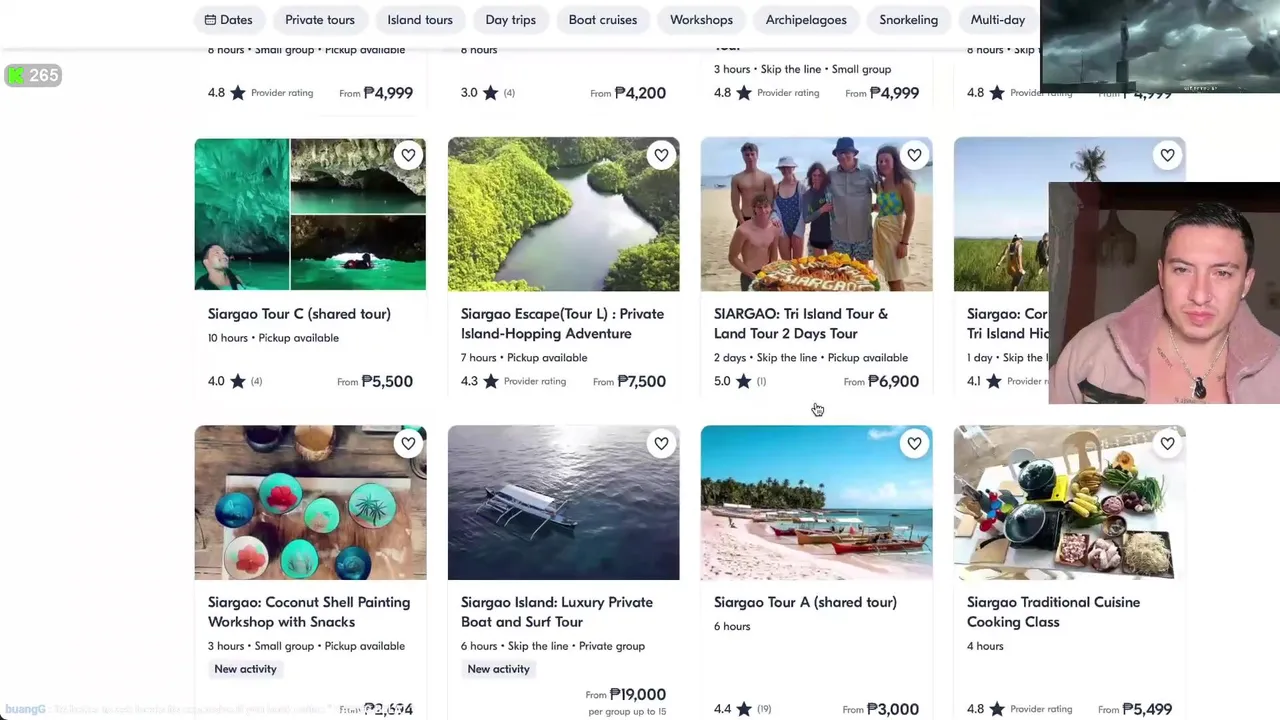This screenshot has height=720, width=1280.
Task: Select the Island tours filter
Action: coord(420,20)
